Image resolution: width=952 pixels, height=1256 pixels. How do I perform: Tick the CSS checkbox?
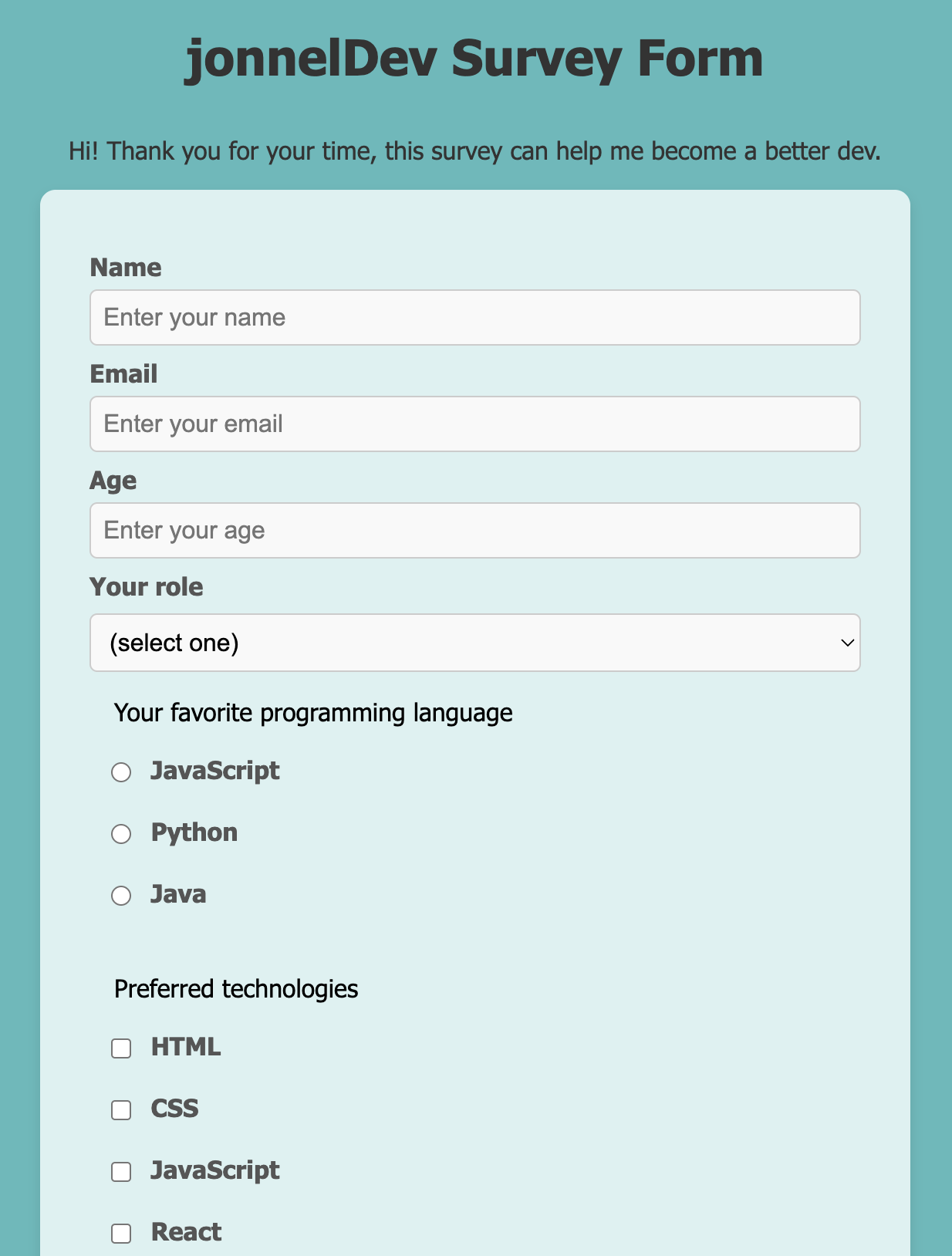[x=121, y=1110]
